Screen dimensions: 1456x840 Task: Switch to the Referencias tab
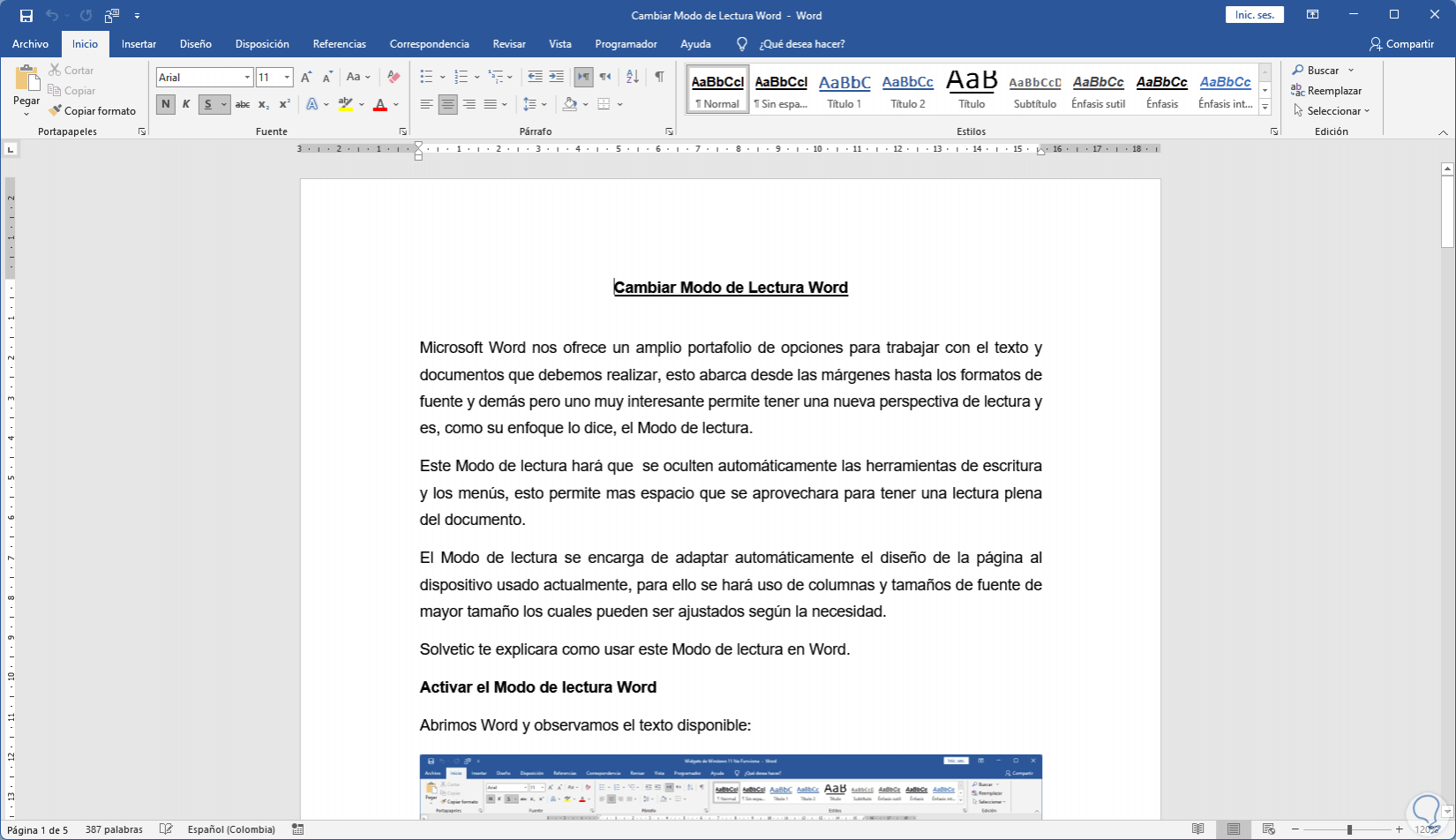tap(339, 44)
